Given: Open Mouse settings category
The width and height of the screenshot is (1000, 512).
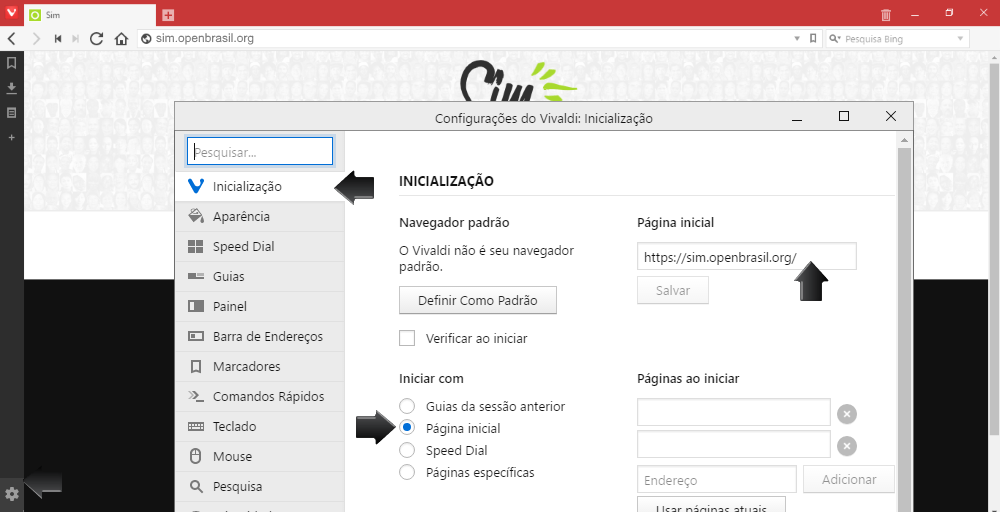Looking at the screenshot, I should click(x=260, y=456).
